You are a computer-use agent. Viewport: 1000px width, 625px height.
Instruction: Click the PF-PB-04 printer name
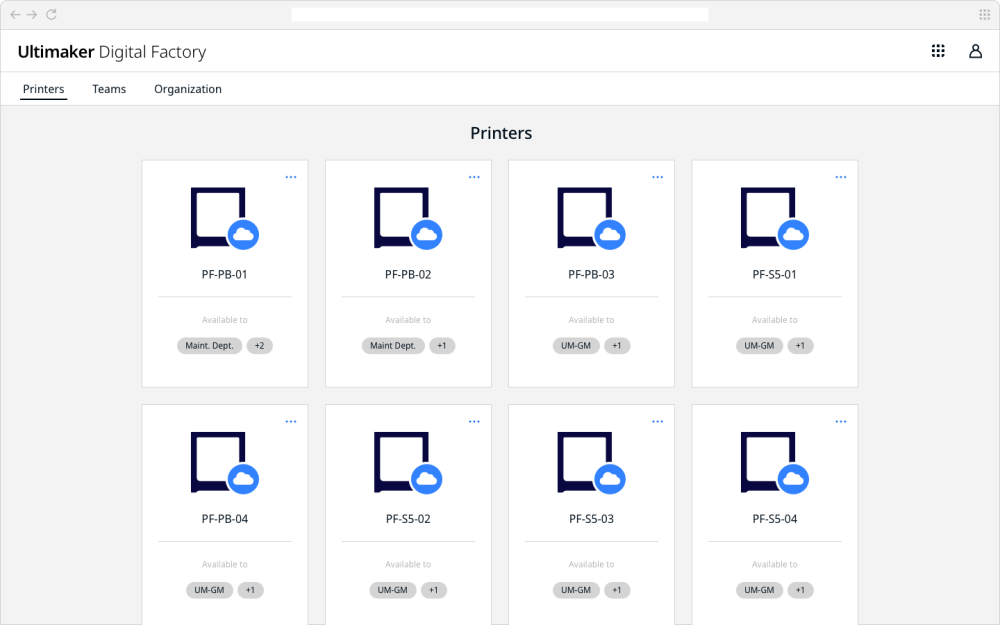tap(224, 519)
